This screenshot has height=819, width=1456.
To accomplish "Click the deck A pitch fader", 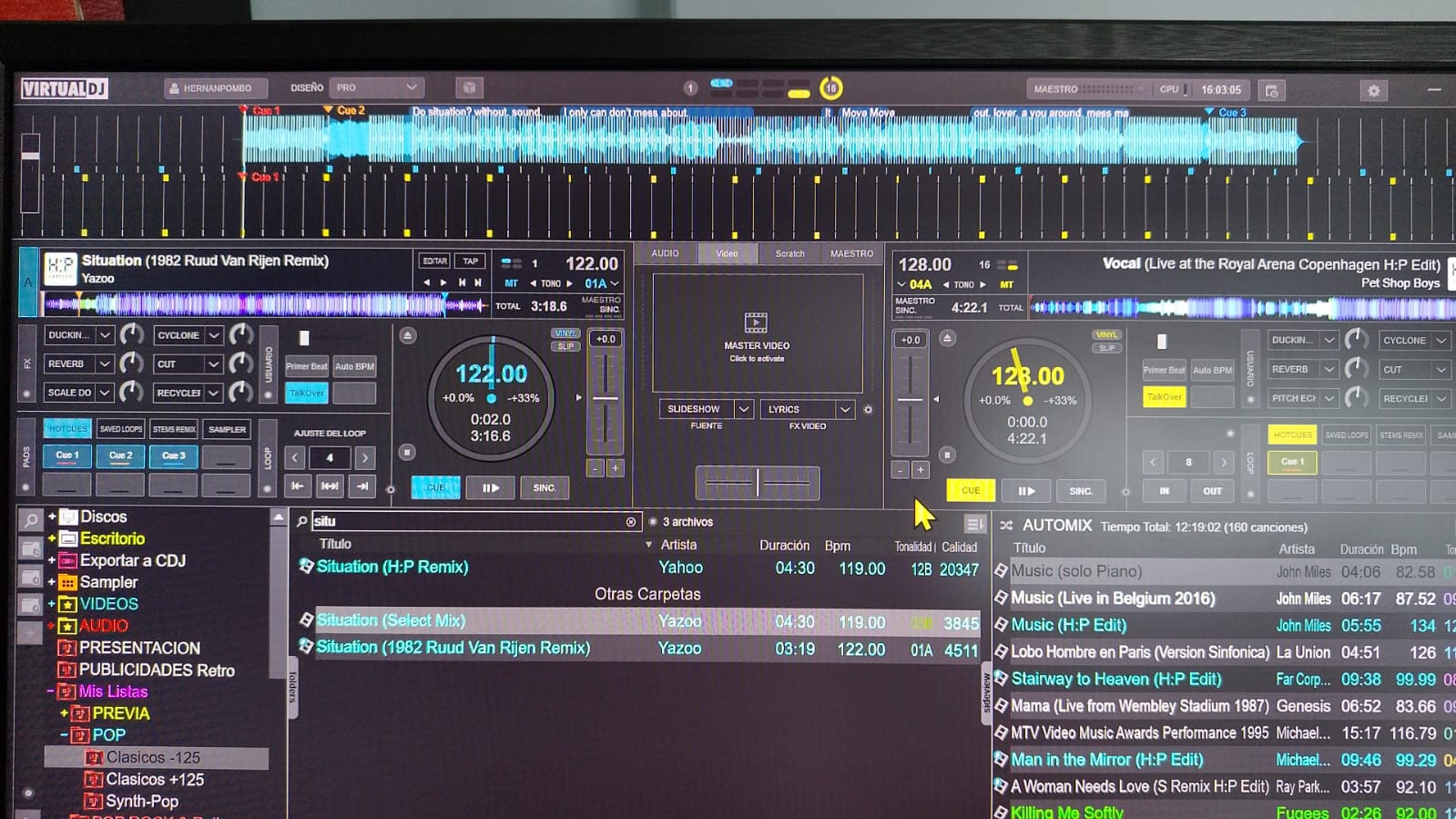I will tap(605, 399).
